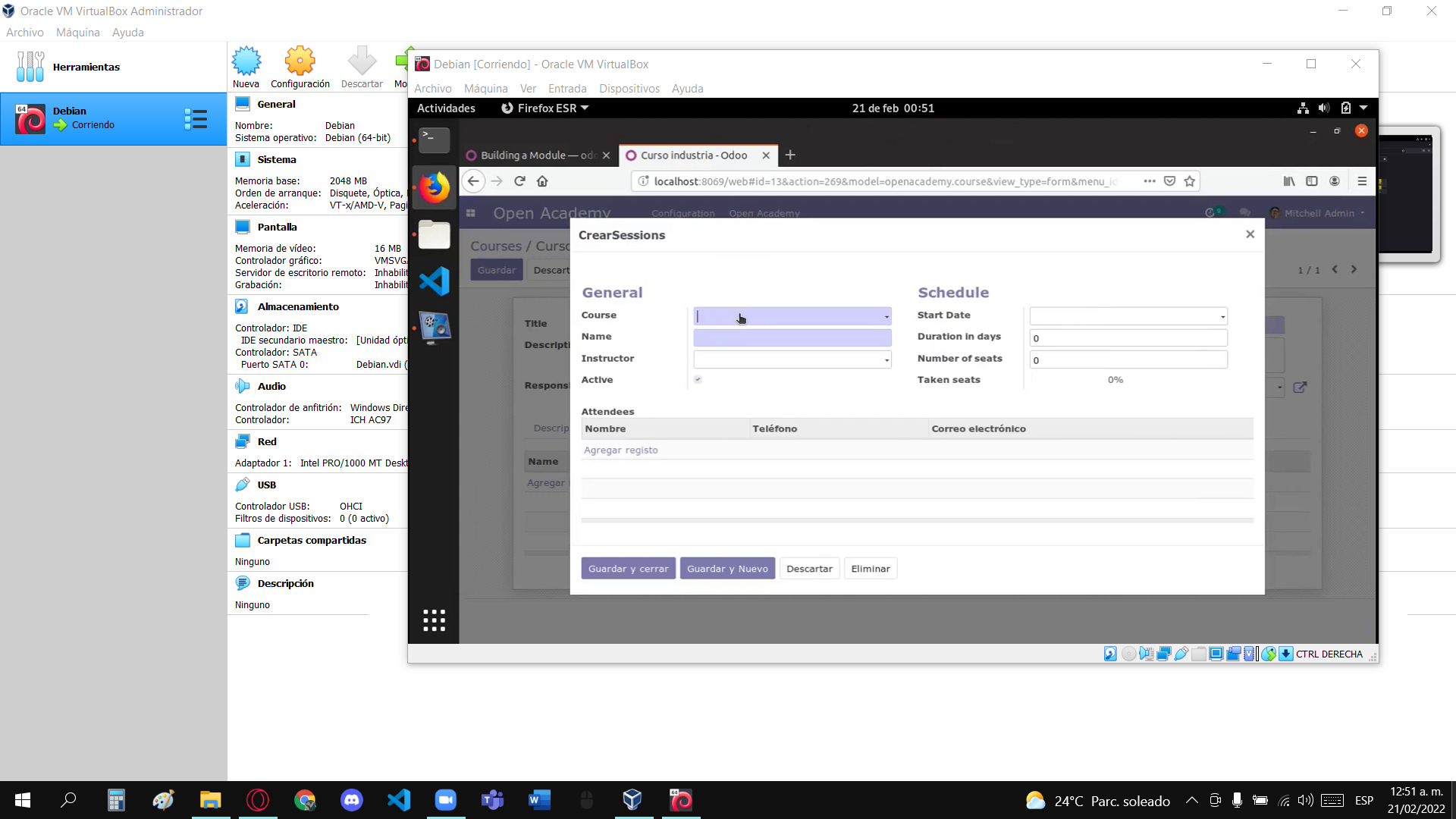Viewport: 1456px width, 819px height.
Task: Open Zoom from Windows taskbar
Action: 446,800
